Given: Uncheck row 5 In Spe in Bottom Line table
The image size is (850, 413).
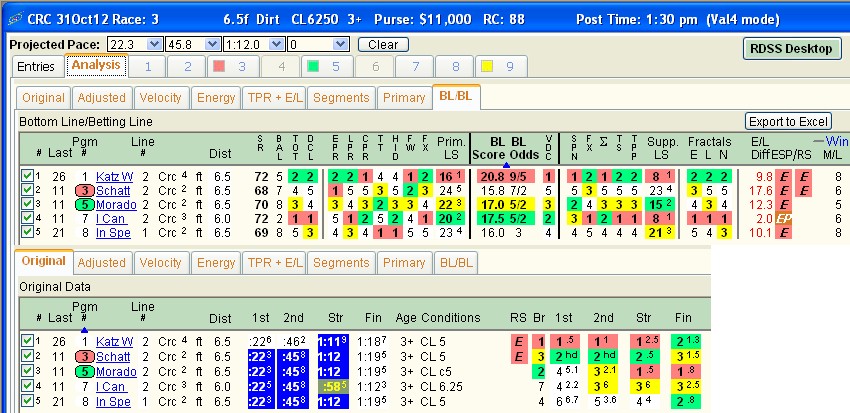Looking at the screenshot, I should [27, 234].
